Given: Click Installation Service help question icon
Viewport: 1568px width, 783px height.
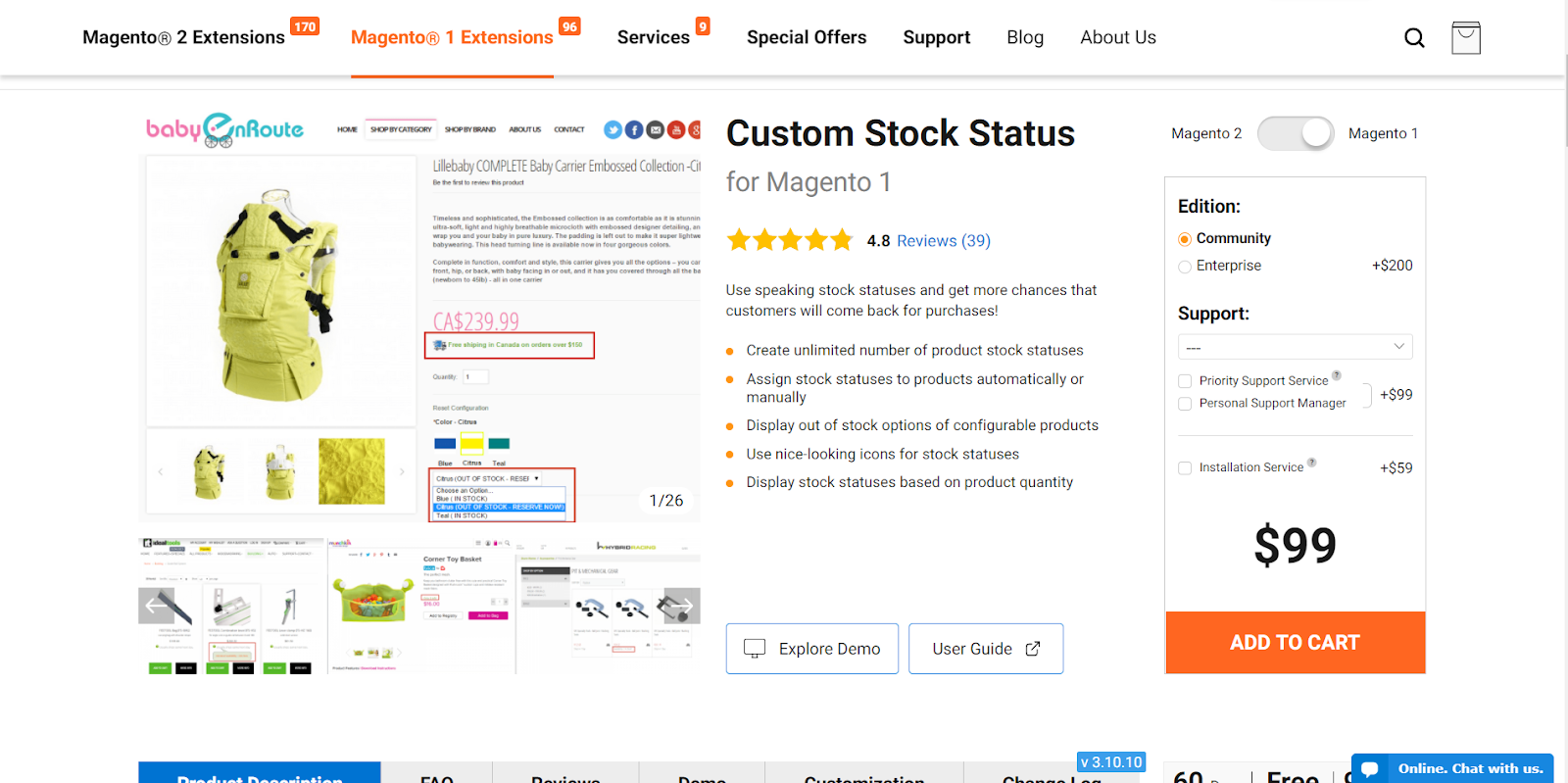Looking at the screenshot, I should (x=1312, y=463).
